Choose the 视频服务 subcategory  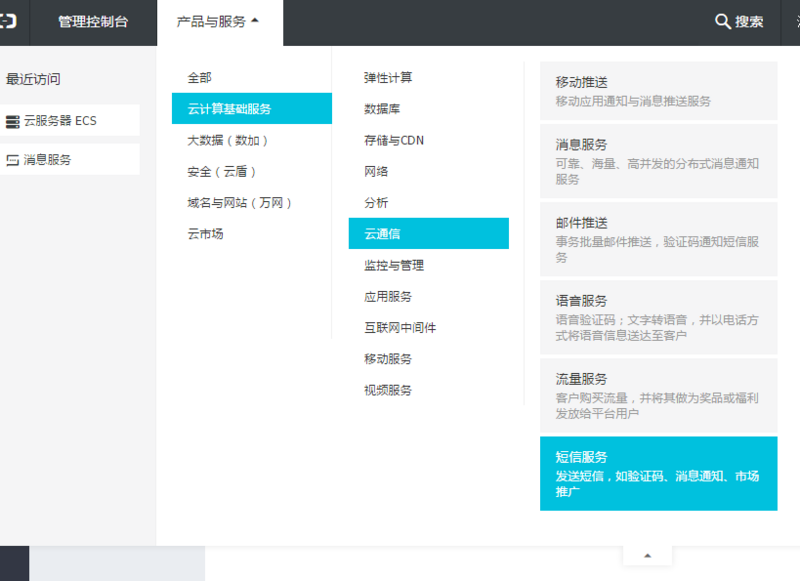click(x=429, y=390)
